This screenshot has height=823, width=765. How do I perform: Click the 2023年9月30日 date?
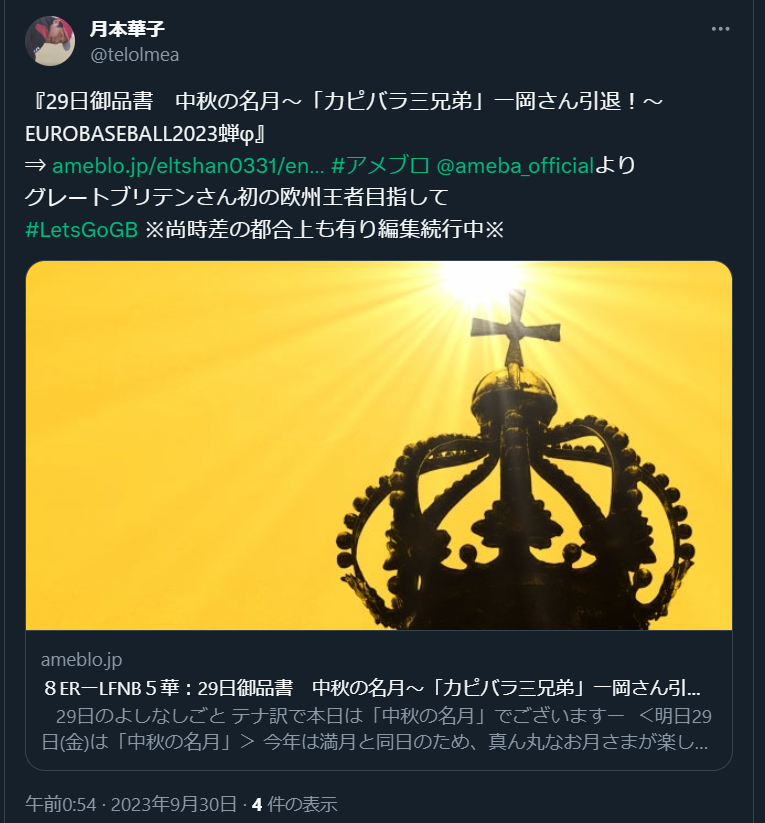coord(173,804)
